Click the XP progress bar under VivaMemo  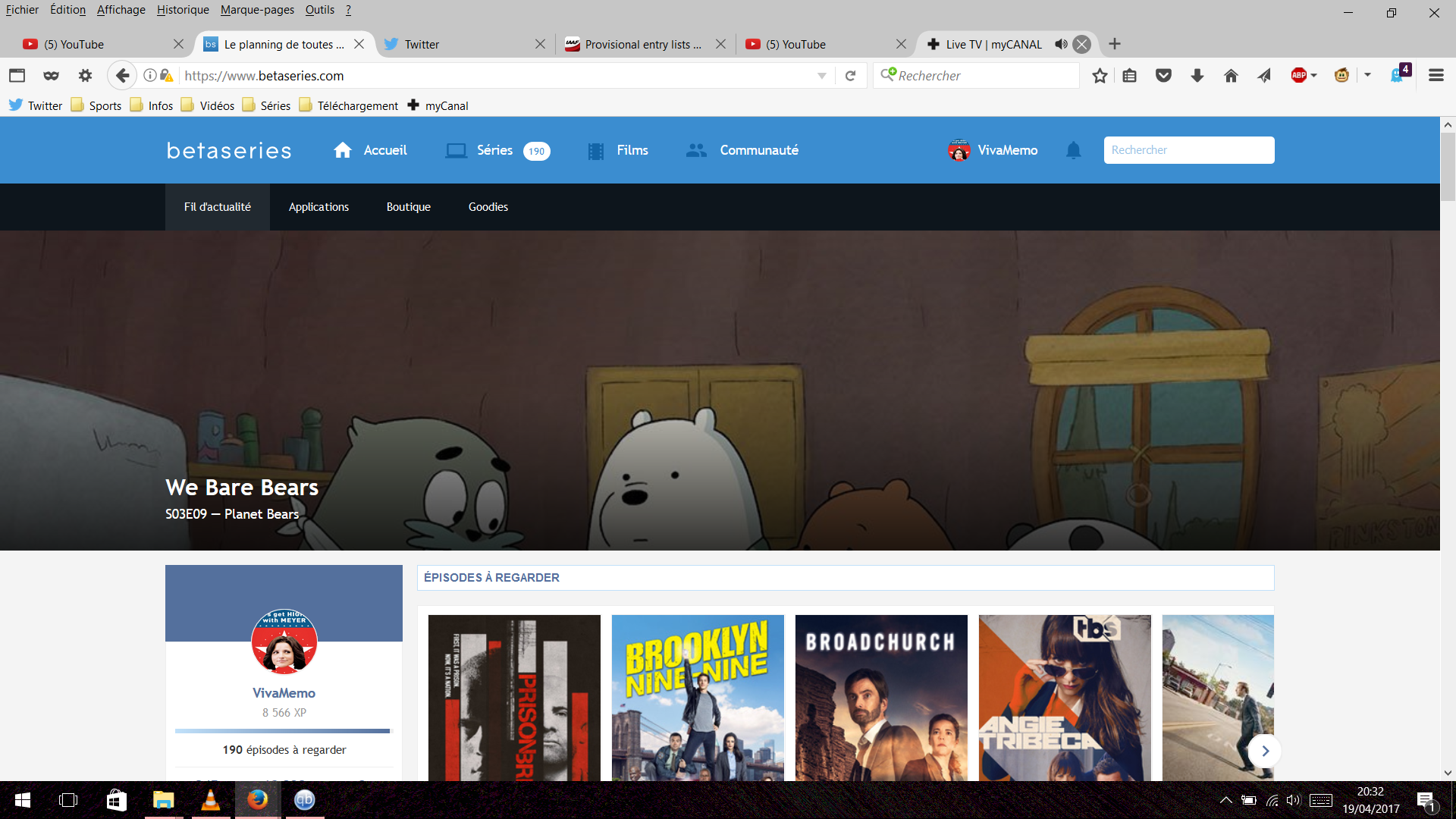[x=282, y=731]
